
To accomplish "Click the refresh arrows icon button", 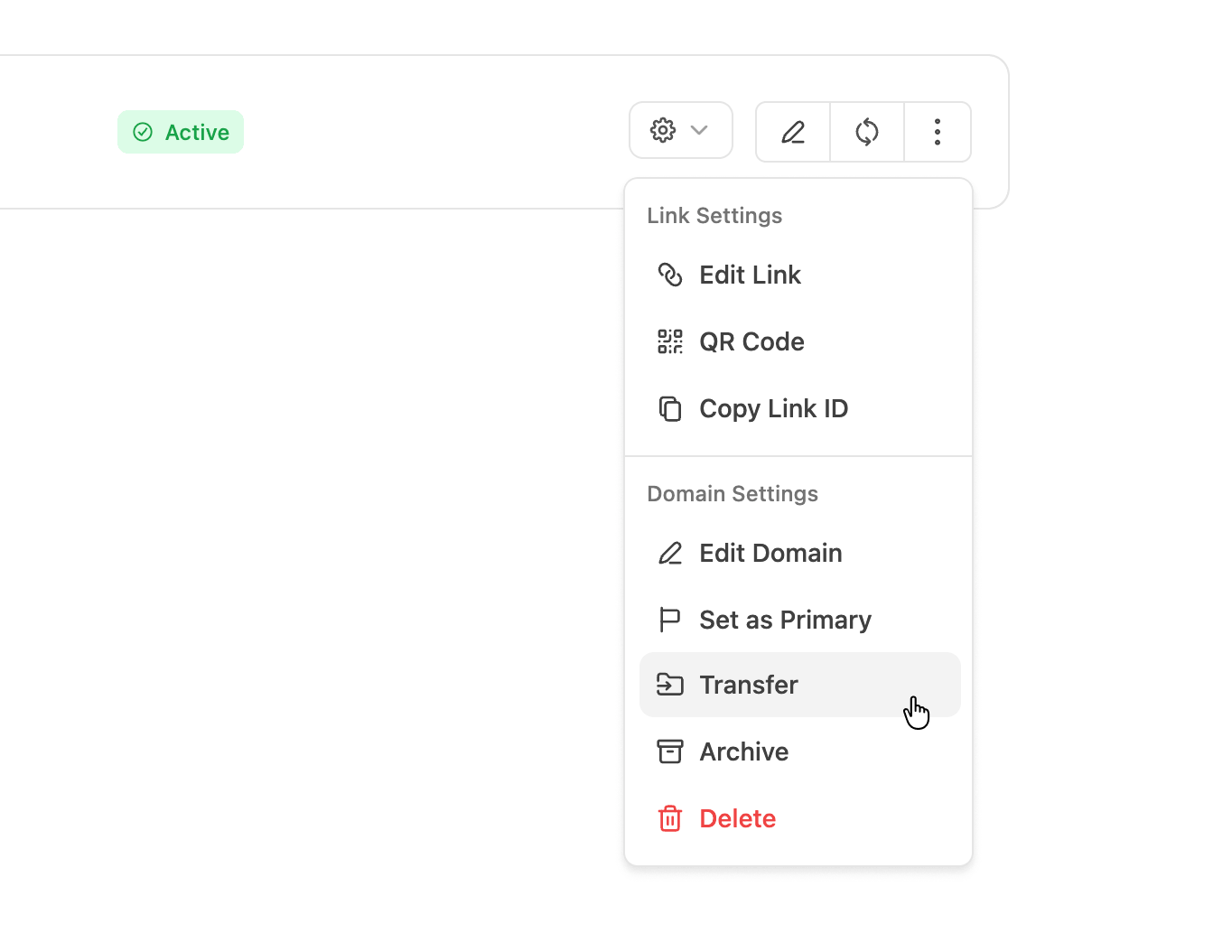I will (x=867, y=132).
